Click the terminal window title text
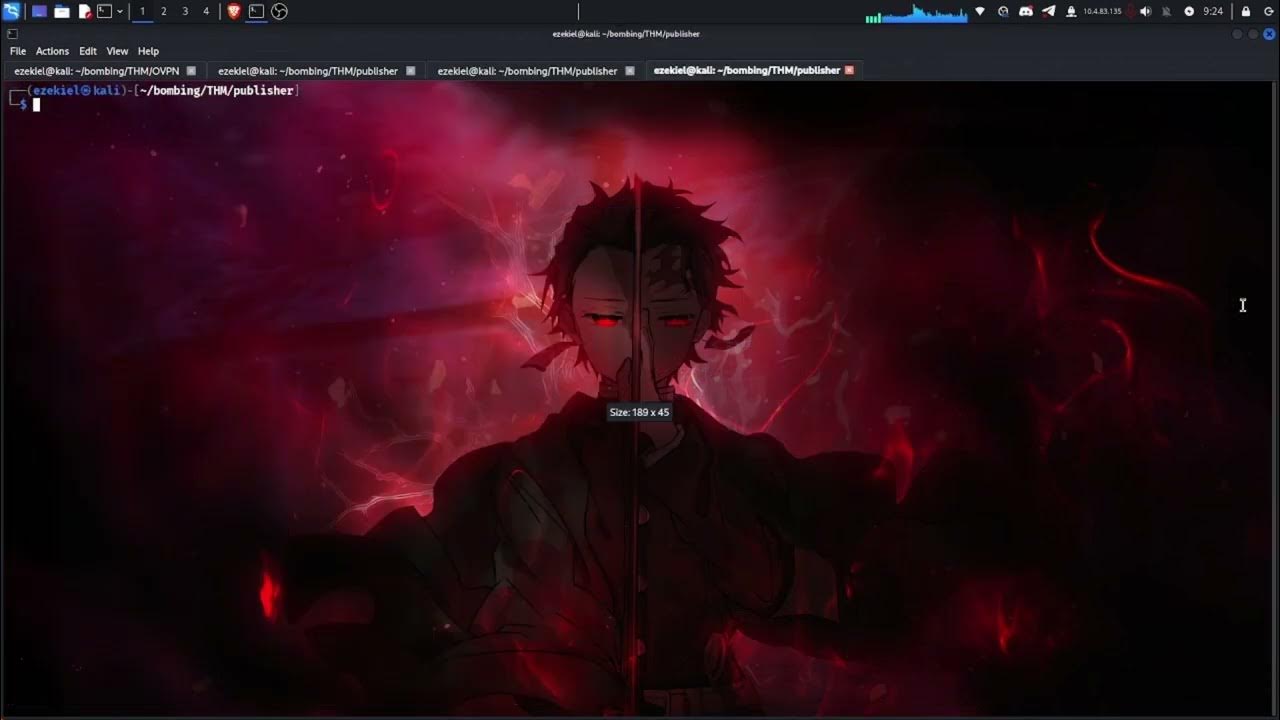 coord(626,34)
